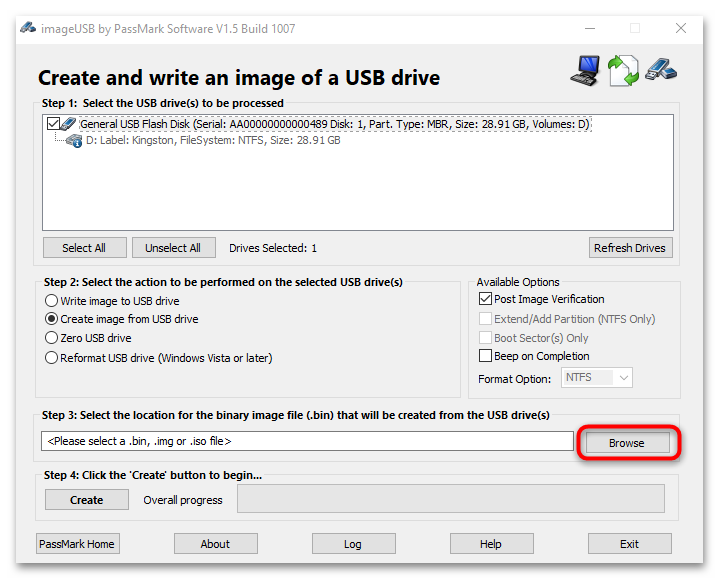Choose the Zero USB drive radio button
Image resolution: width=719 pixels, height=579 pixels.
(51, 338)
